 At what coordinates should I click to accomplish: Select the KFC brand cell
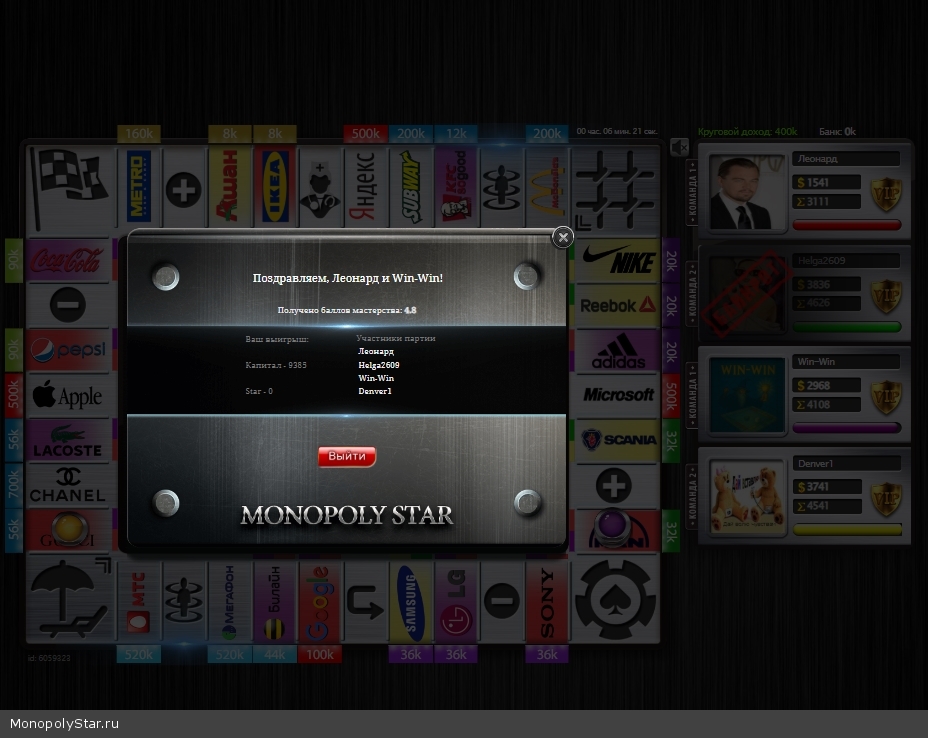click(456, 187)
